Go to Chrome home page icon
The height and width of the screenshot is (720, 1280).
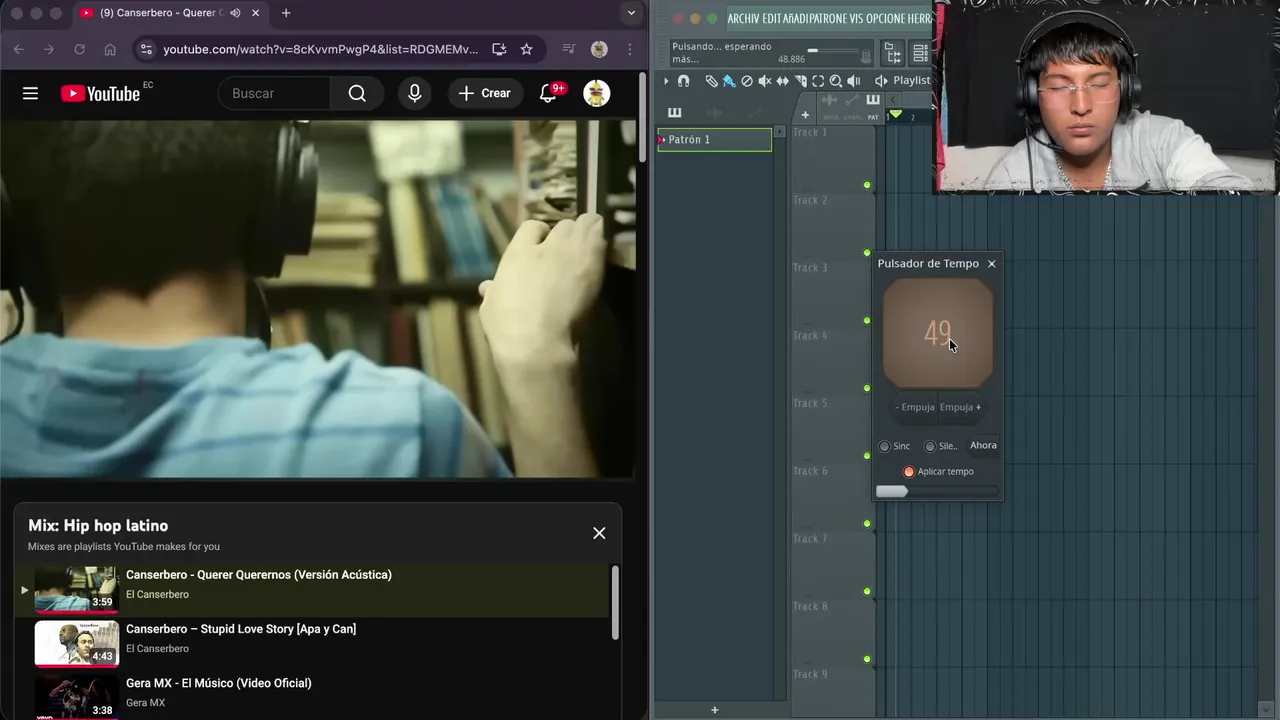(110, 49)
